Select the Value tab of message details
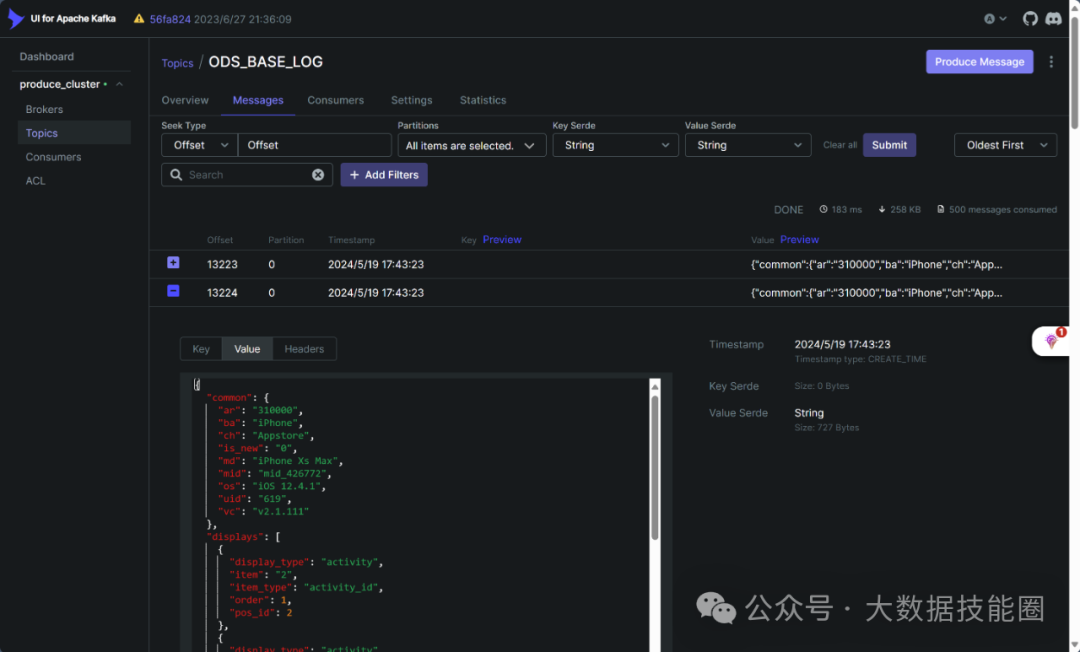The image size is (1080, 652). tap(247, 349)
